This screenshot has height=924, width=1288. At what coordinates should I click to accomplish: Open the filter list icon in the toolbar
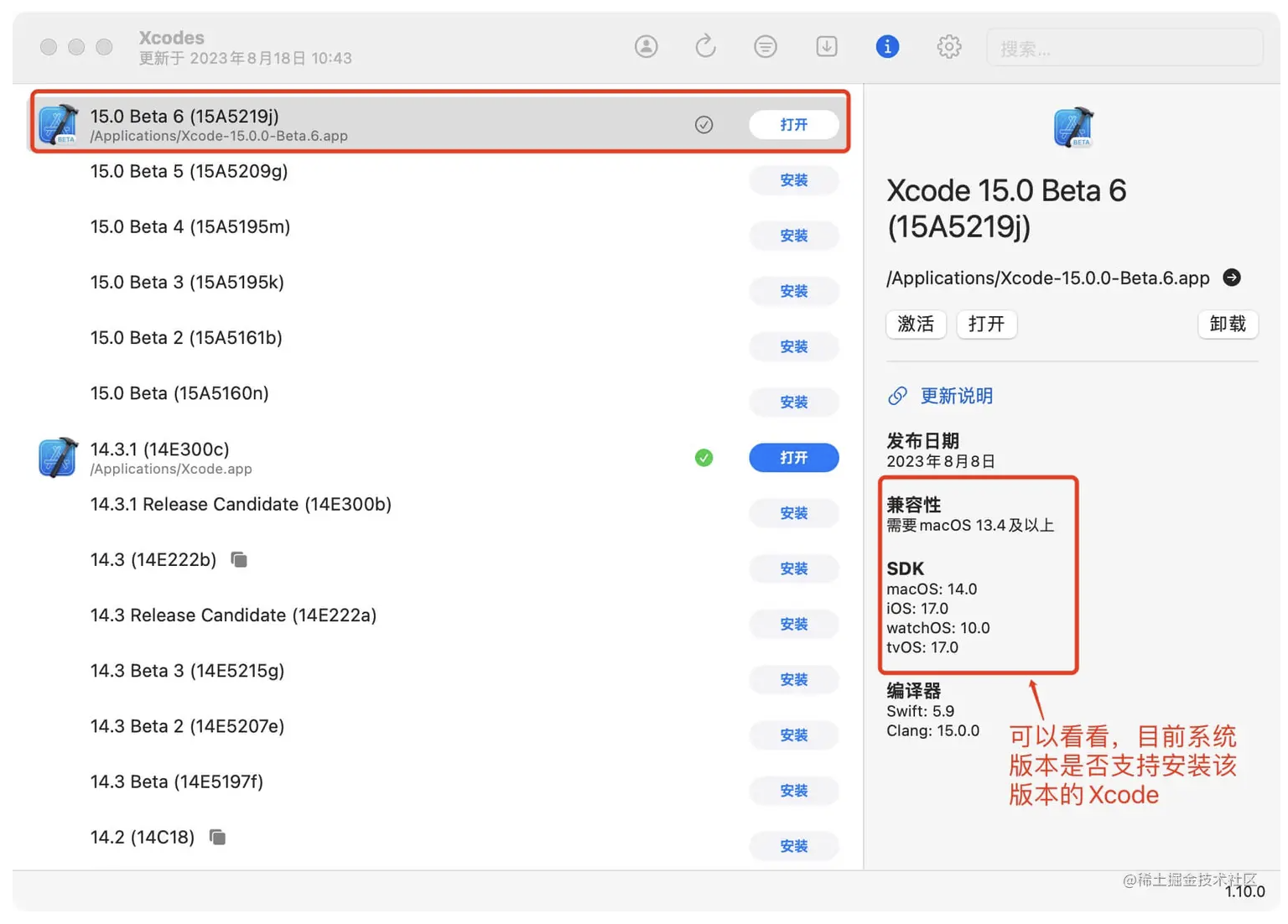click(x=765, y=47)
